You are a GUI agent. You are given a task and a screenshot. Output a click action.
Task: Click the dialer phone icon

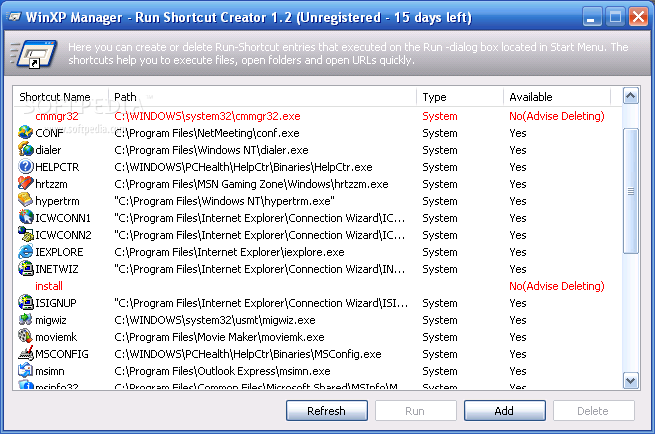click(25, 150)
